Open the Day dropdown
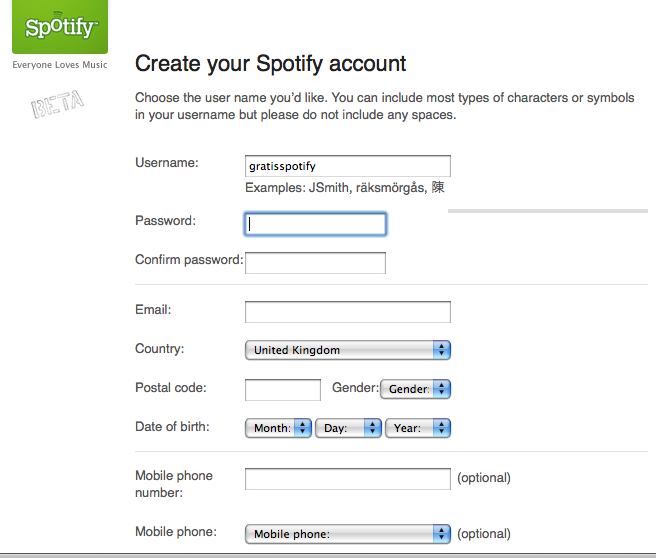The image size is (656, 558). (349, 428)
